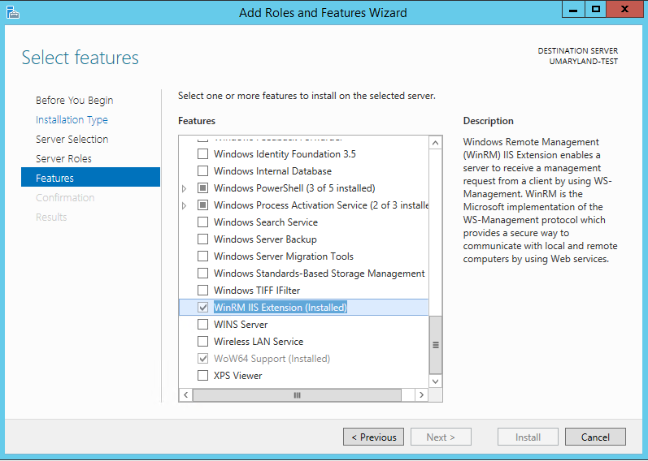Maximize the wizard window
The image size is (648, 461).
(596, 10)
